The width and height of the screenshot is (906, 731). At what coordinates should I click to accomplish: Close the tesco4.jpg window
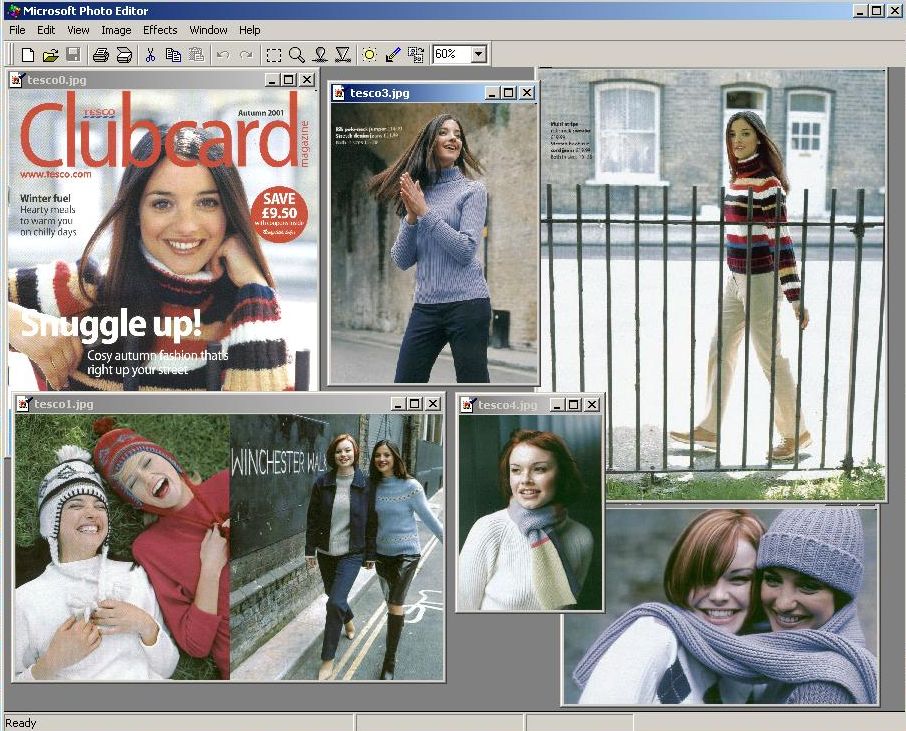pyautogui.click(x=592, y=405)
